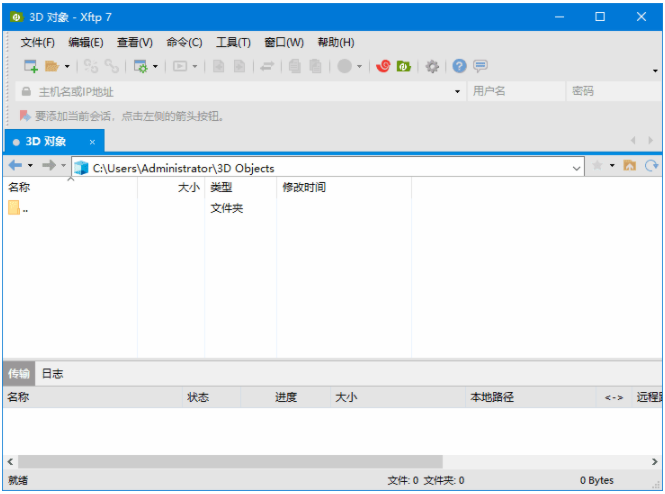This screenshot has height=494, width=665.
Task: Open the 窗口(W) menu
Action: point(284,42)
